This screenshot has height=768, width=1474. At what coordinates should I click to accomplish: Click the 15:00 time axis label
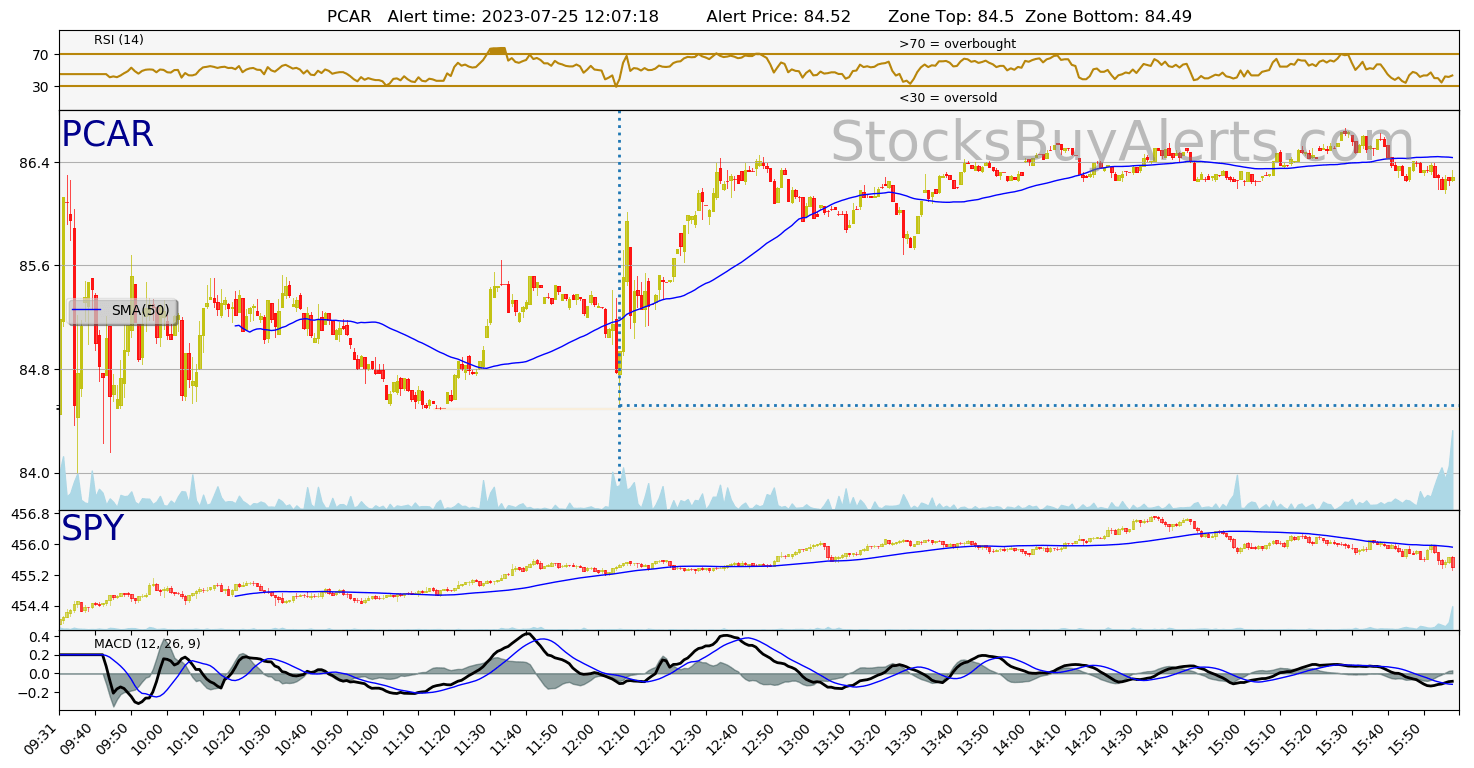(x=1225, y=739)
